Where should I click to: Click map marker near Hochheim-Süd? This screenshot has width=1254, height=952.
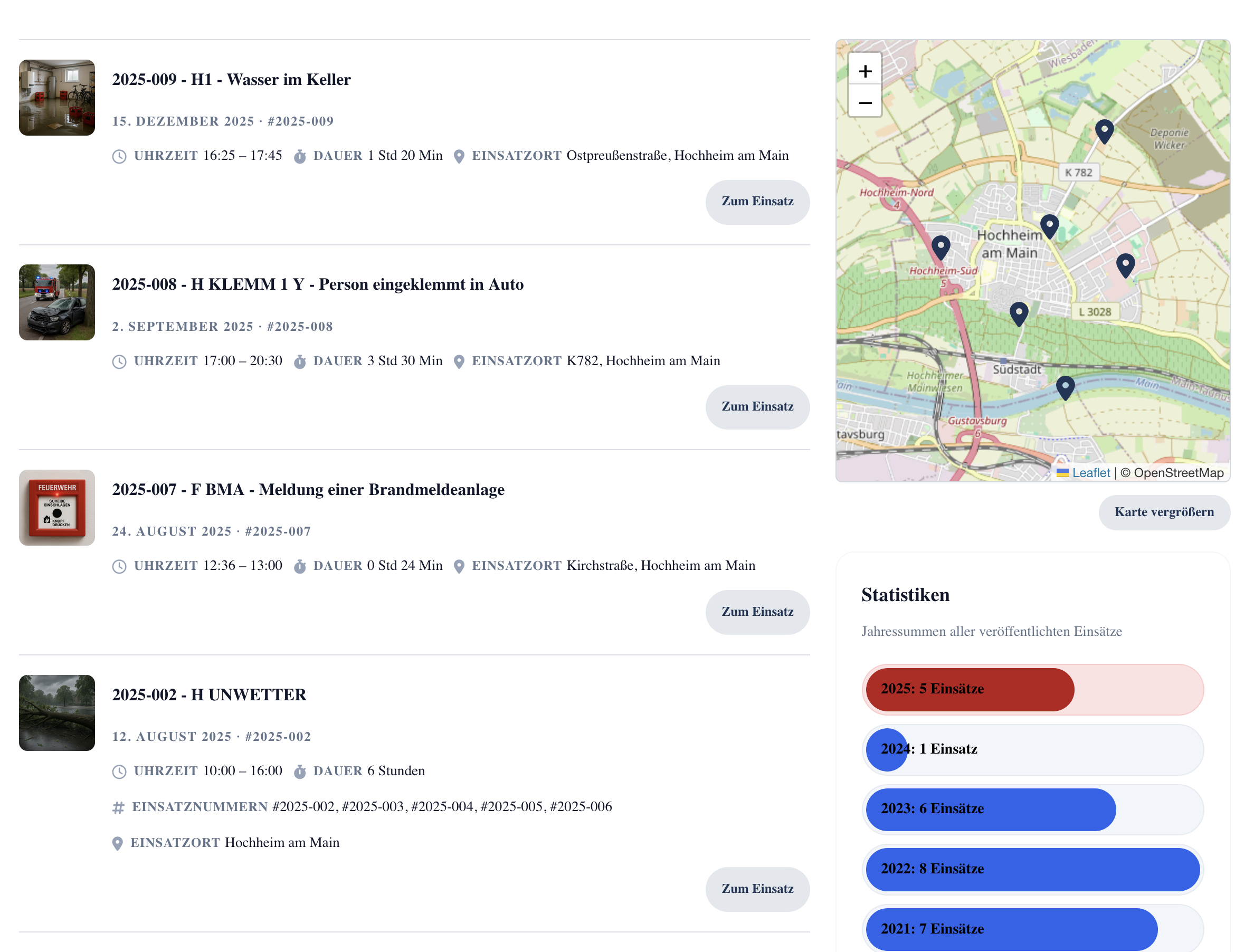tap(940, 247)
